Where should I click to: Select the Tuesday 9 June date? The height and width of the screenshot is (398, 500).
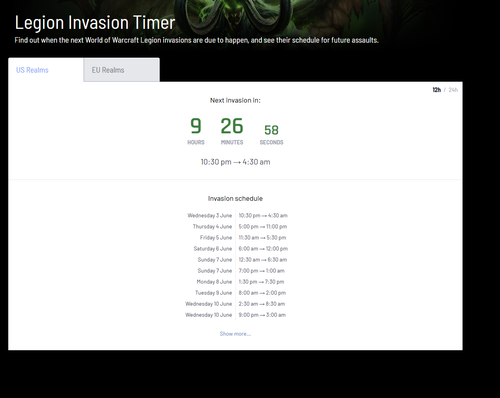click(x=214, y=293)
